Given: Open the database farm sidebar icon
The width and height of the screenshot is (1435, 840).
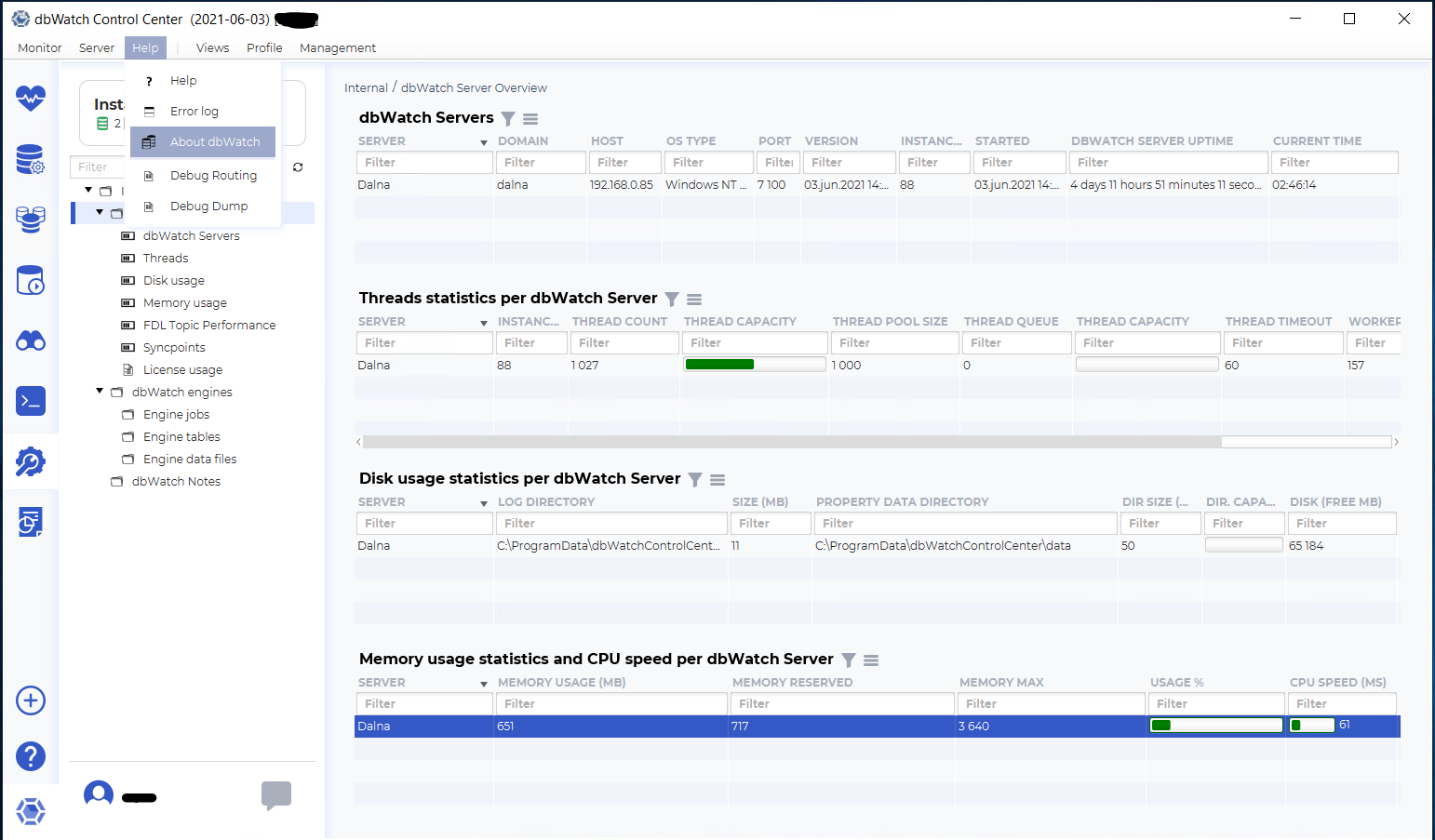Looking at the screenshot, I should [x=31, y=220].
